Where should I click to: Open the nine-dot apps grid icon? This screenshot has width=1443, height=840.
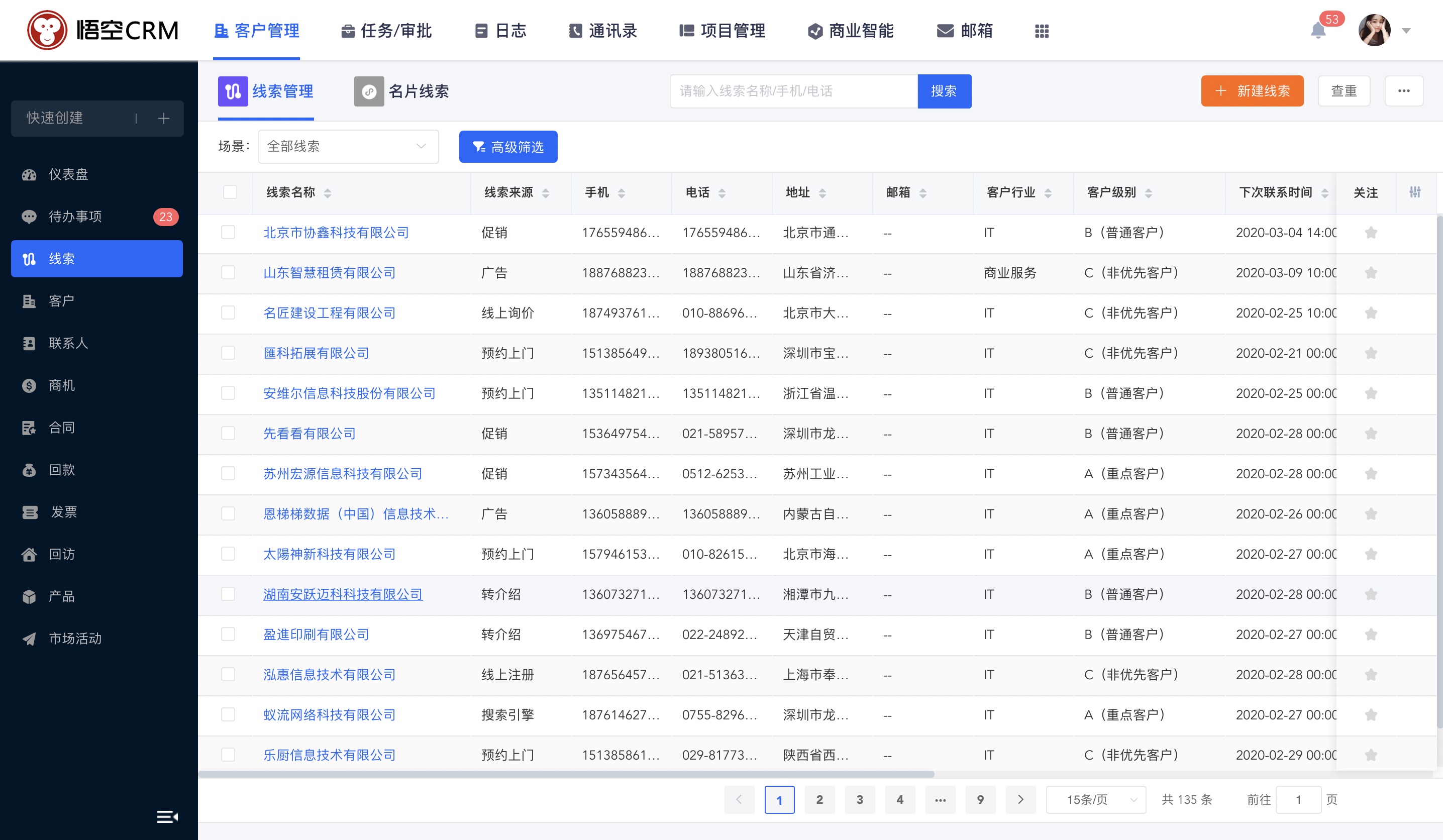pyautogui.click(x=1042, y=31)
